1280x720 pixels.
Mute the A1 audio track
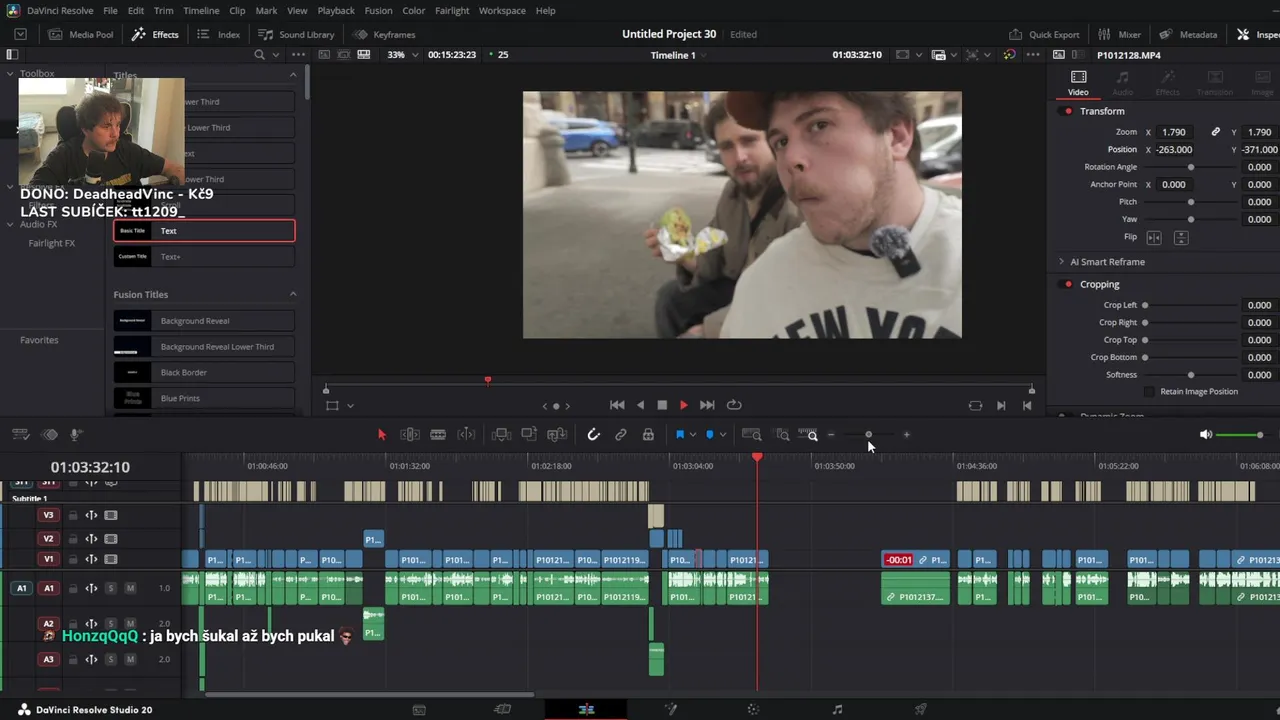(129, 588)
